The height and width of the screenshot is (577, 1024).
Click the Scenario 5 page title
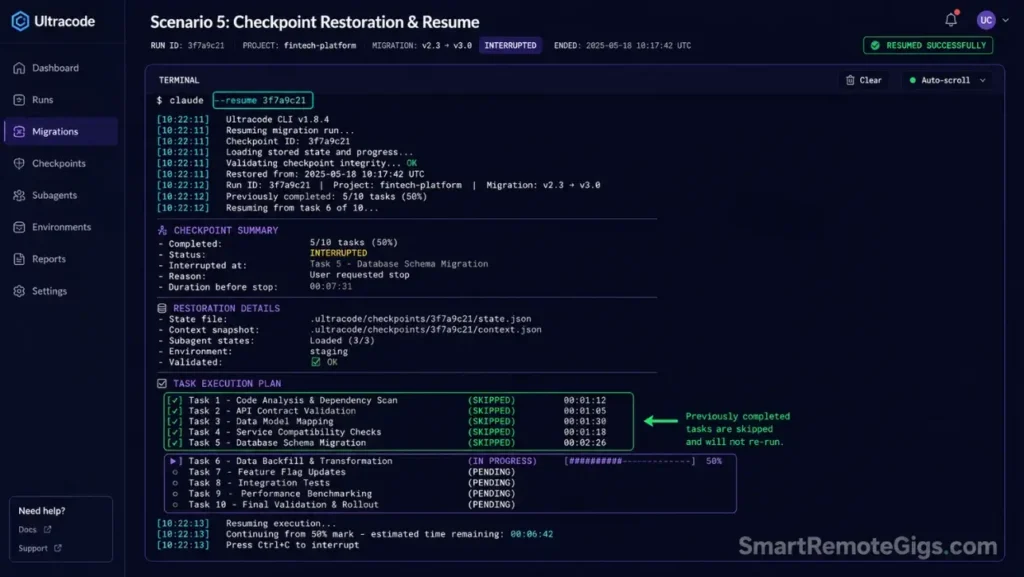click(315, 22)
